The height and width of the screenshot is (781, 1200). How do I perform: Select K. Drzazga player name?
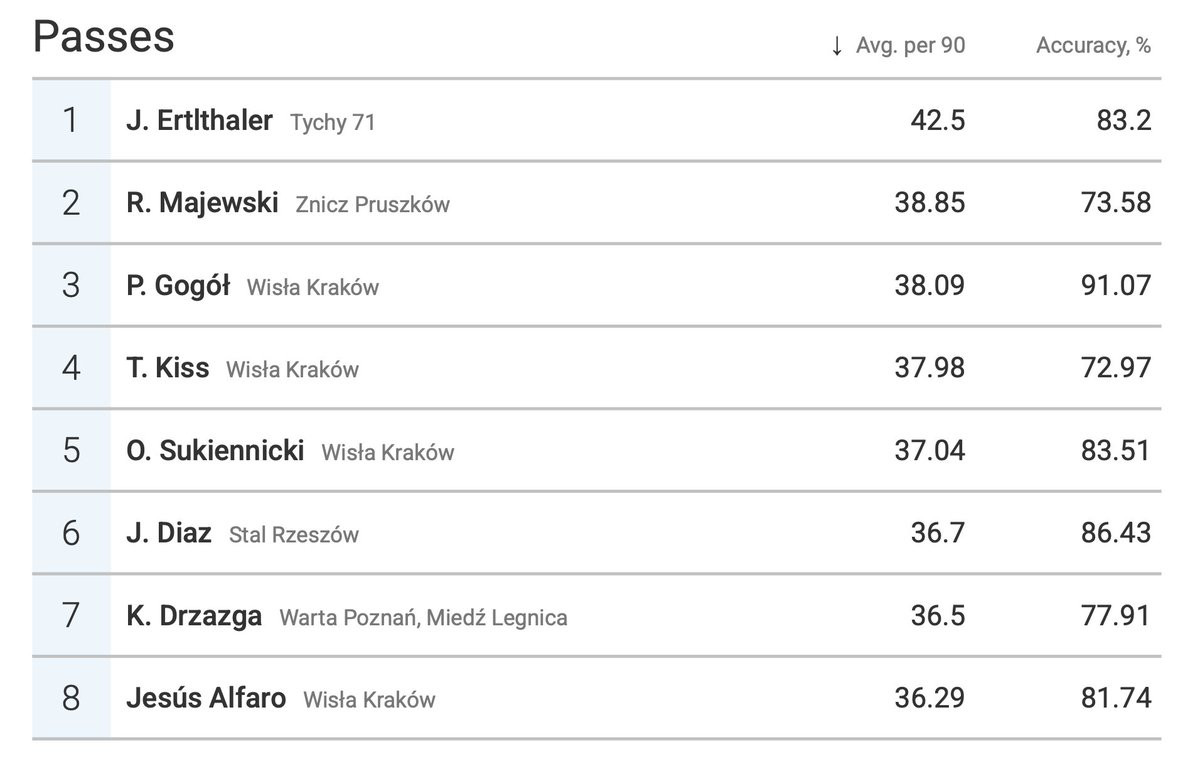click(194, 616)
